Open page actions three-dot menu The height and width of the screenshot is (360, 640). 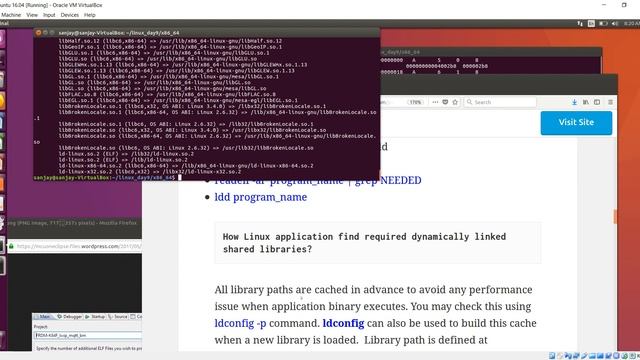[435, 102]
